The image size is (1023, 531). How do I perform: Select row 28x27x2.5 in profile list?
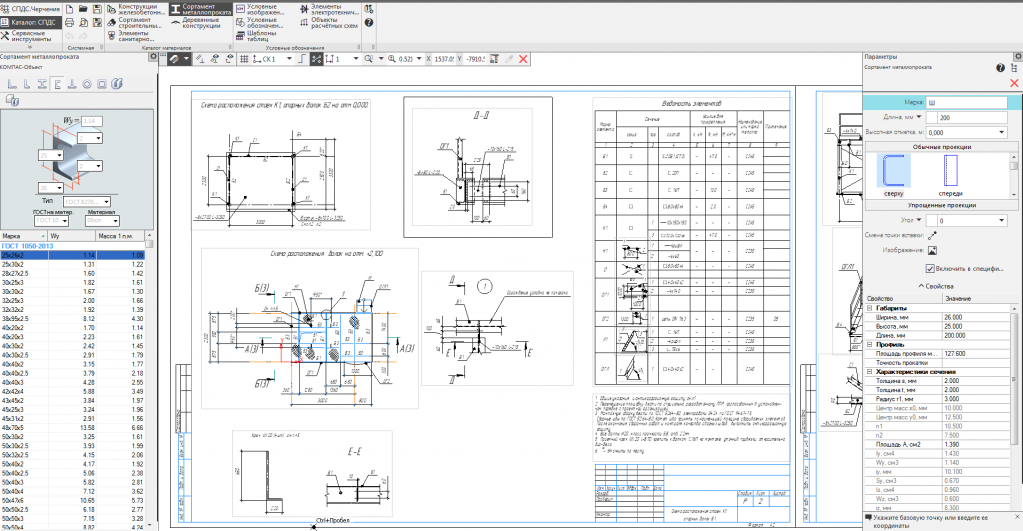click(x=72, y=273)
